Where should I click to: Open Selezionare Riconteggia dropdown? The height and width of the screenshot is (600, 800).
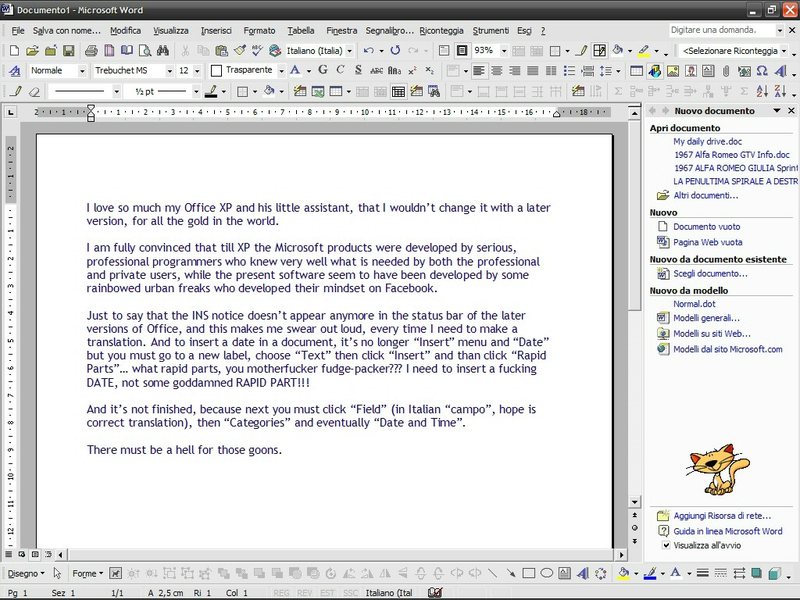coord(784,51)
